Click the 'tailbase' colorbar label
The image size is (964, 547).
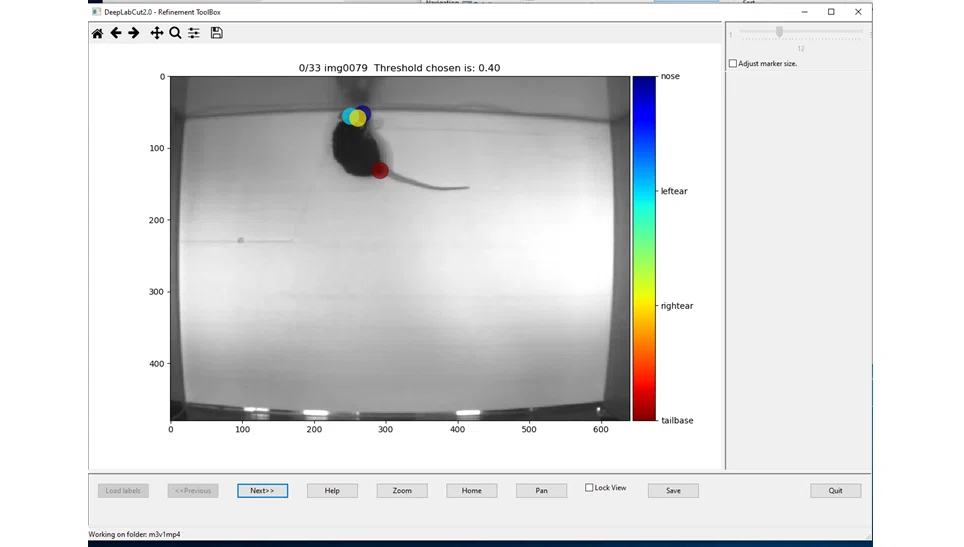(677, 420)
